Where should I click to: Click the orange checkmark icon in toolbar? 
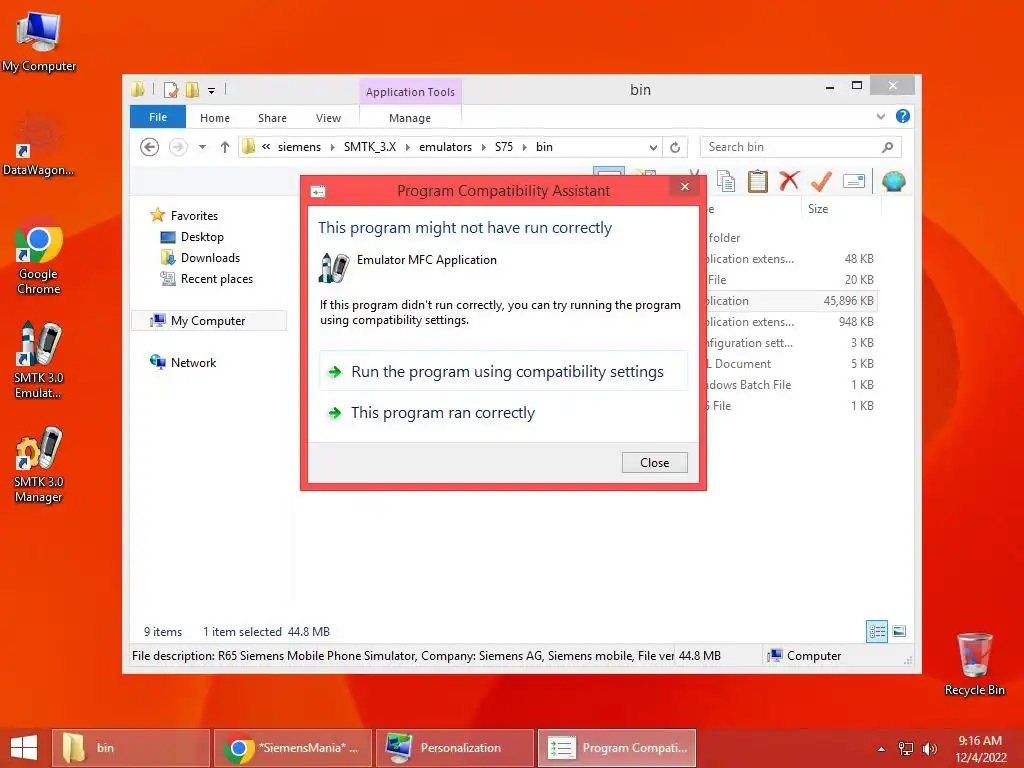[821, 181]
